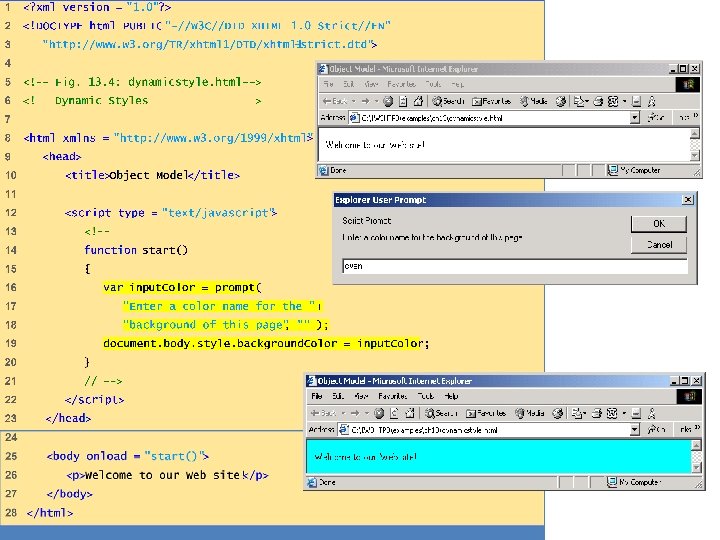Click Home icon in the cyan-page IE window
This screenshot has width=720, height=540.
coord(410,413)
